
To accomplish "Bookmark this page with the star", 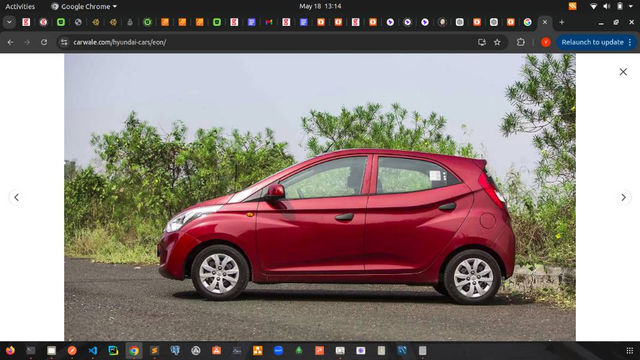I will (497, 42).
